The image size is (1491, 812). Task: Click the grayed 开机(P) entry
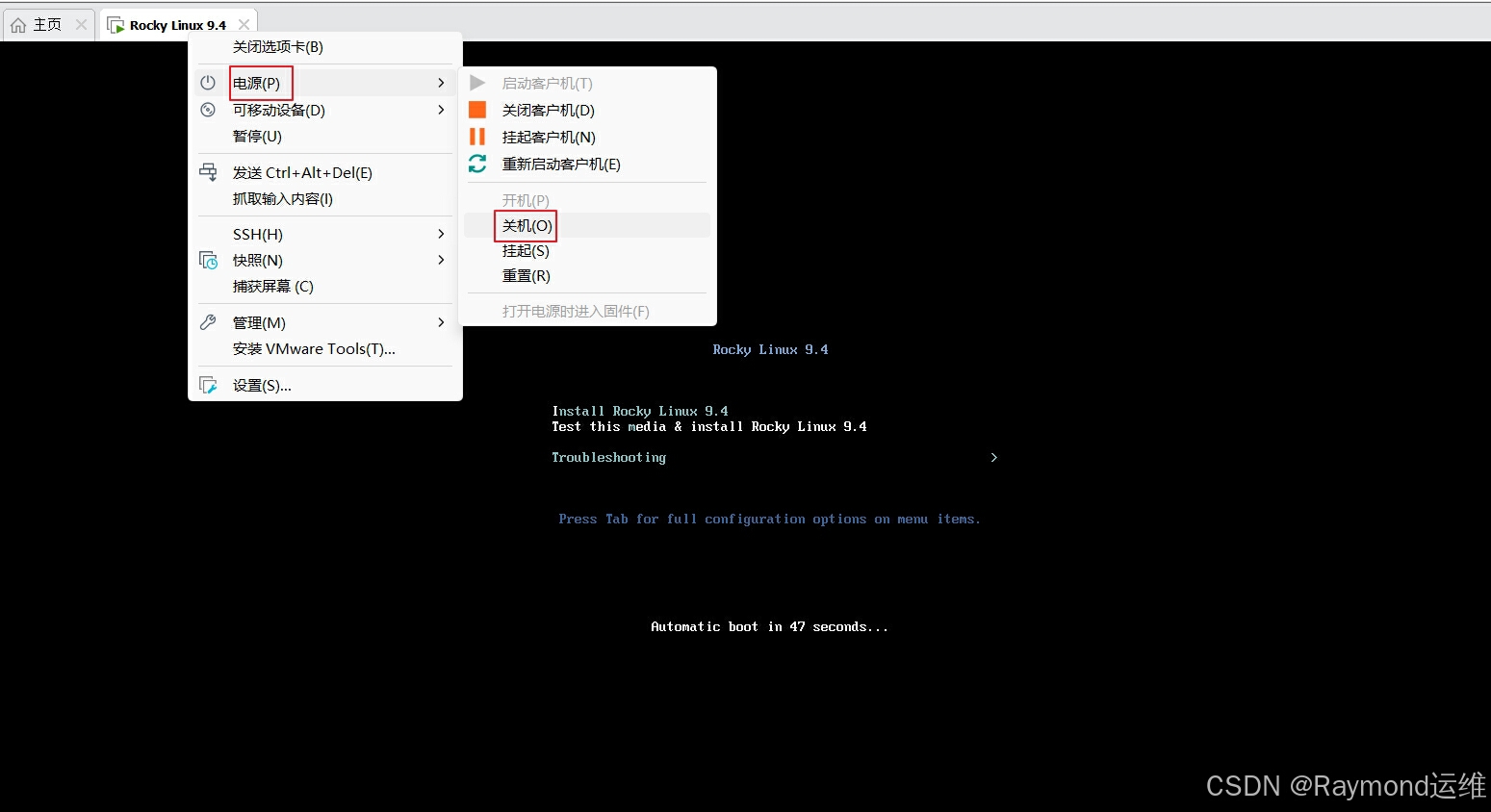(587, 200)
